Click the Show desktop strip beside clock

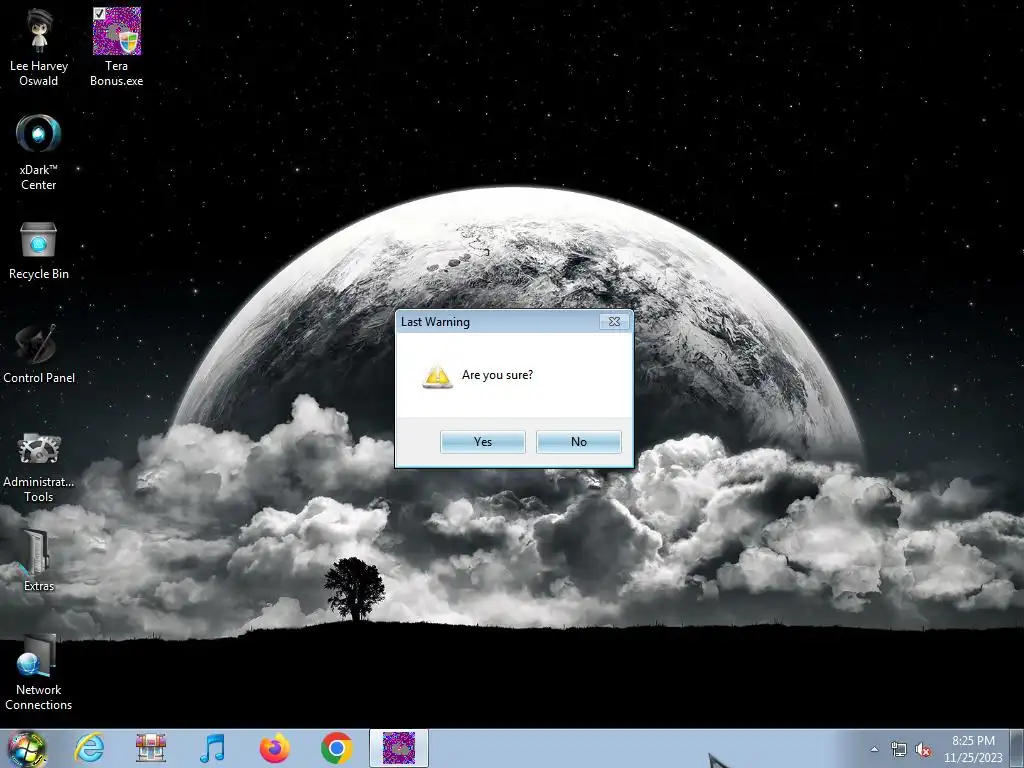click(x=1017, y=749)
